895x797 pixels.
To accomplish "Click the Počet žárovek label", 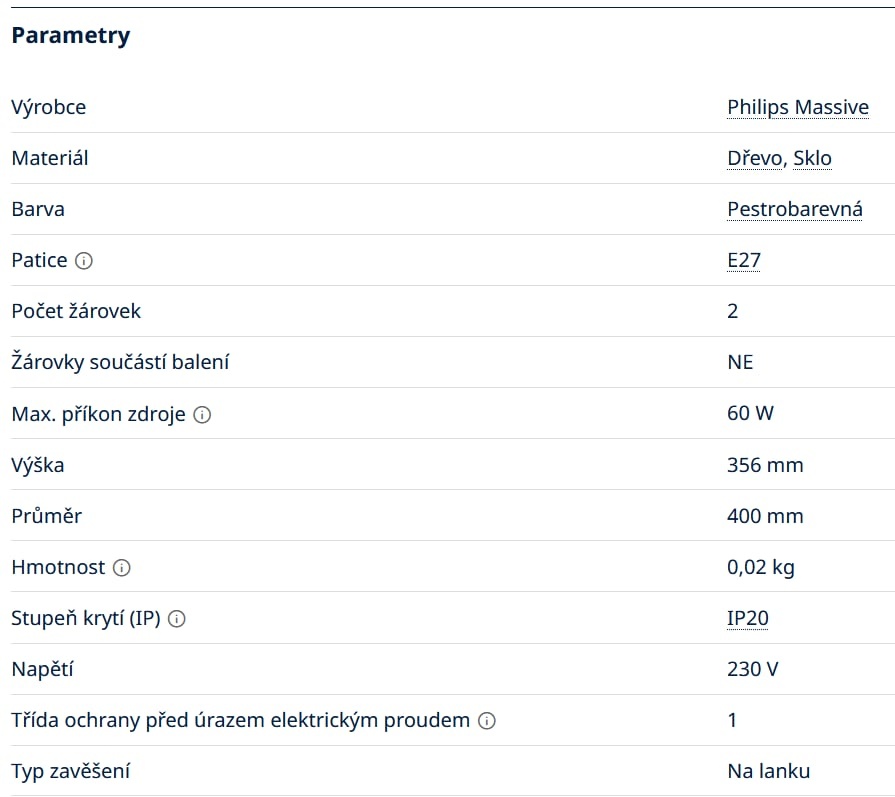I will click(x=76, y=311).
